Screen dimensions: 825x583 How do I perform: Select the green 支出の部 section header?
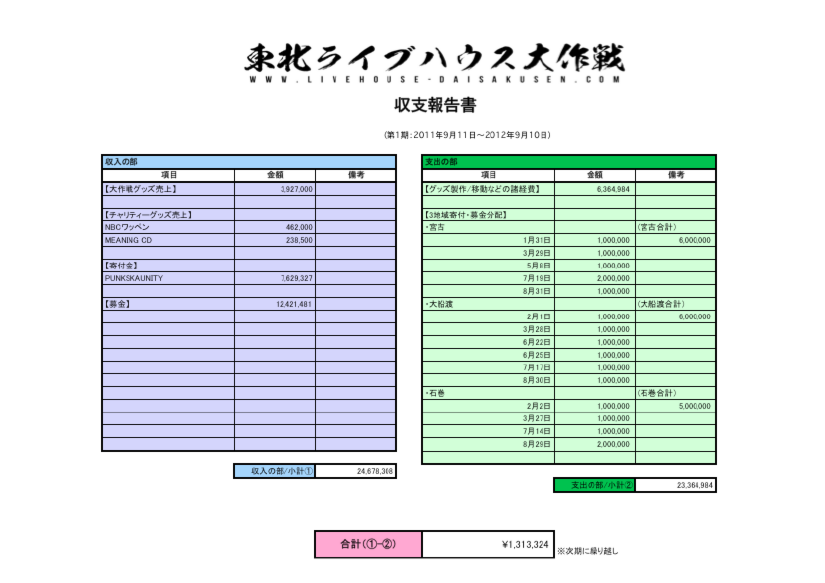[x=569, y=161]
